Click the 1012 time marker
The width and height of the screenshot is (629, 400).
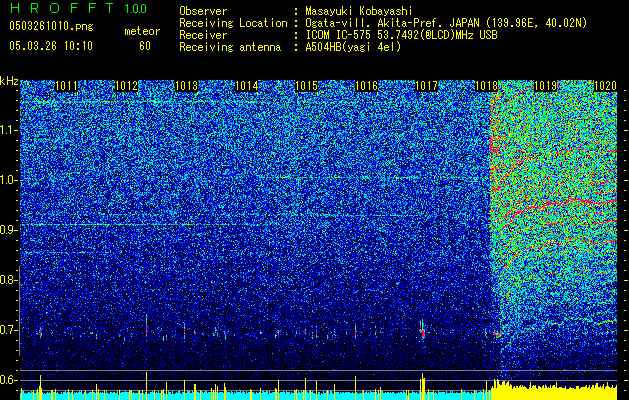click(x=126, y=86)
